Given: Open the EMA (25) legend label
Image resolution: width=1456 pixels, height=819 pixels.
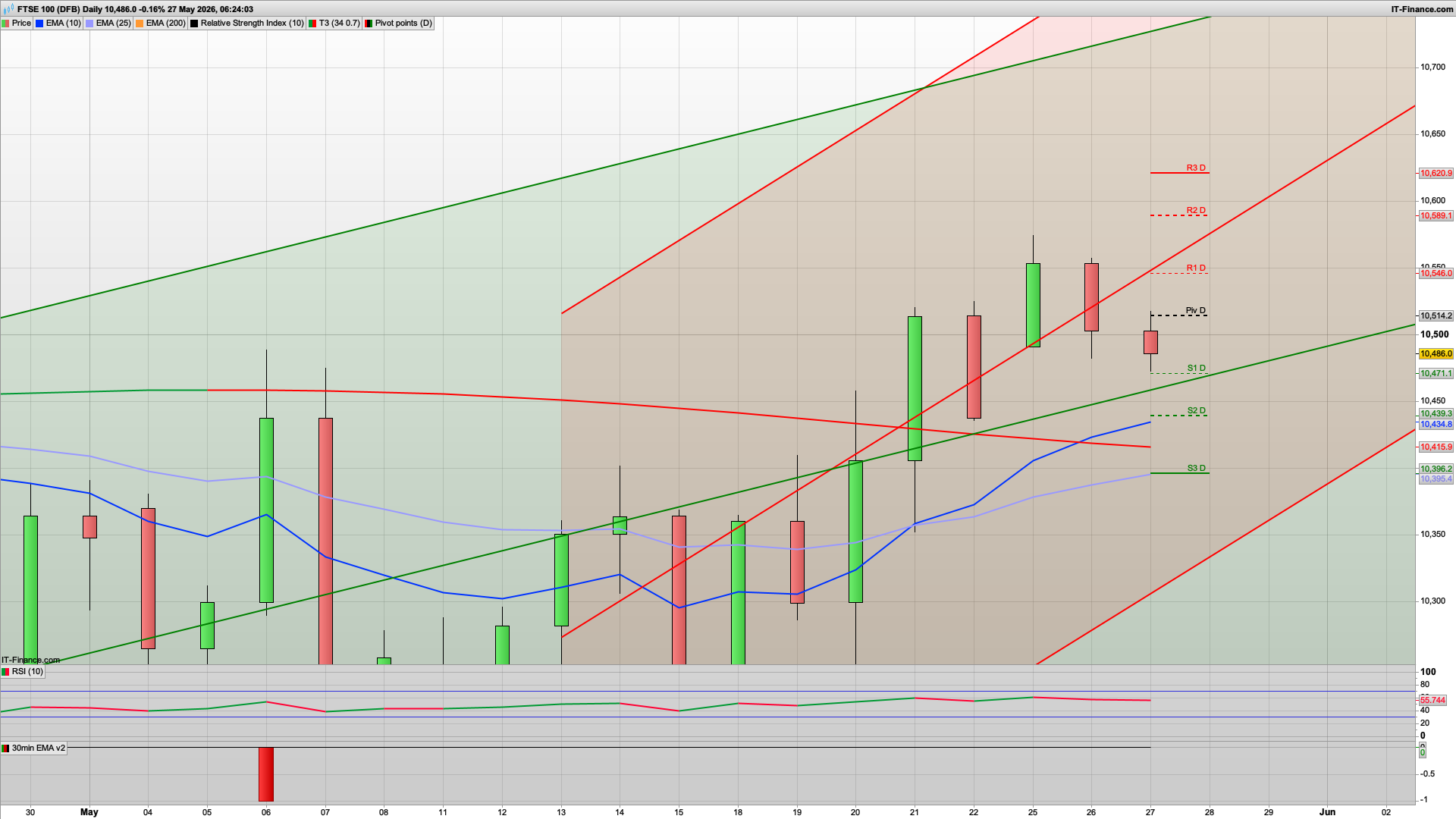Looking at the screenshot, I should [x=113, y=24].
